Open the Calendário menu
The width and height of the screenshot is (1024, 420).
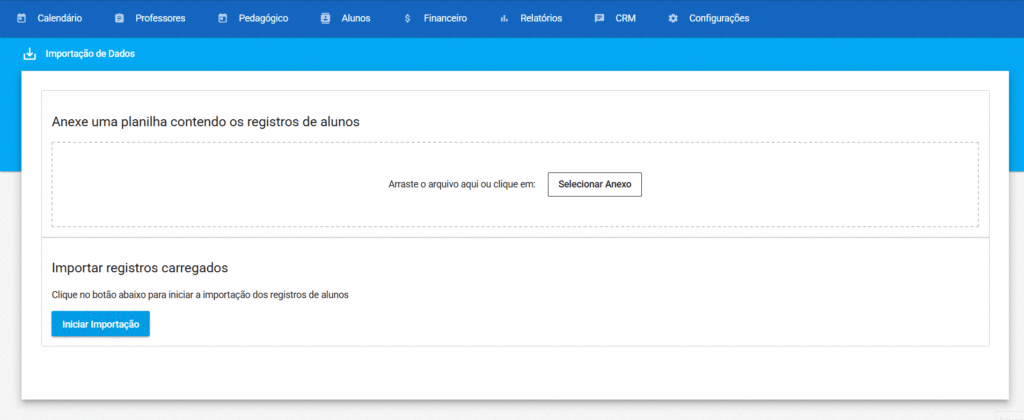[x=60, y=18]
